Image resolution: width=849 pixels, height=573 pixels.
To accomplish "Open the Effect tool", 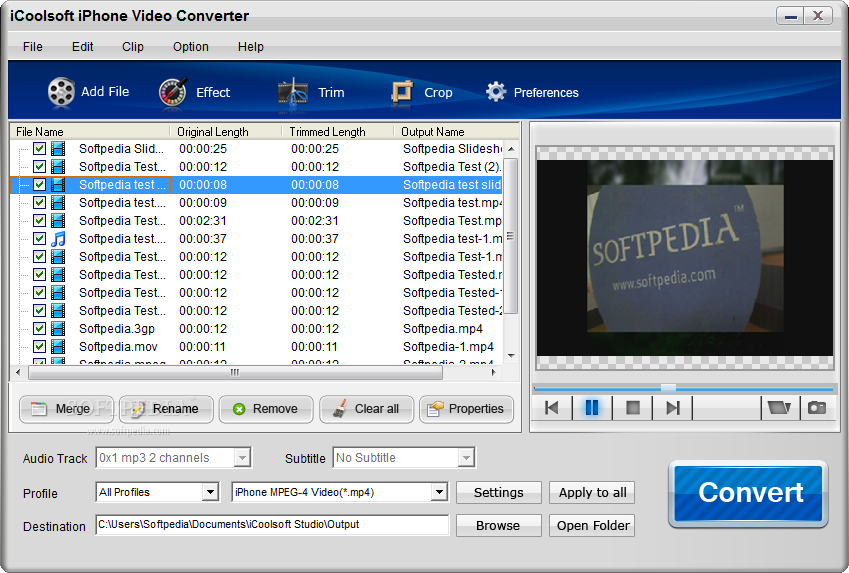I will pyautogui.click(x=194, y=93).
